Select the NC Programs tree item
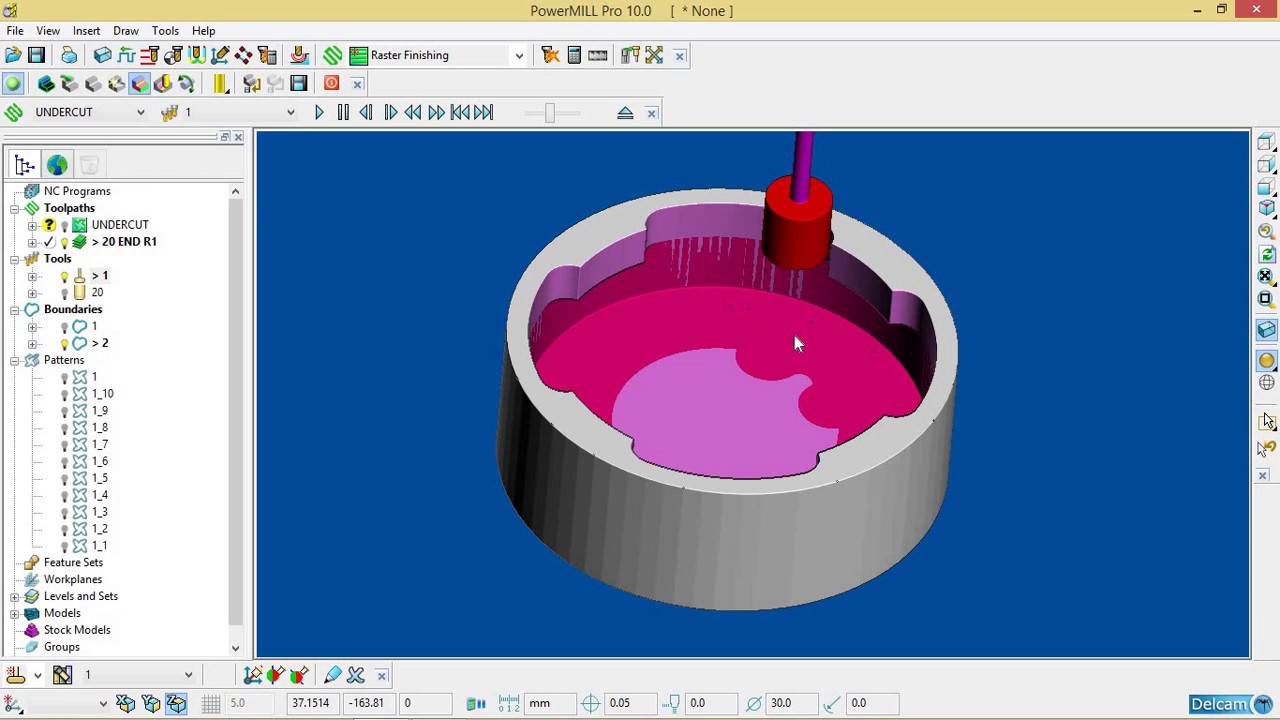The height and width of the screenshot is (720, 1280). pyautogui.click(x=77, y=191)
